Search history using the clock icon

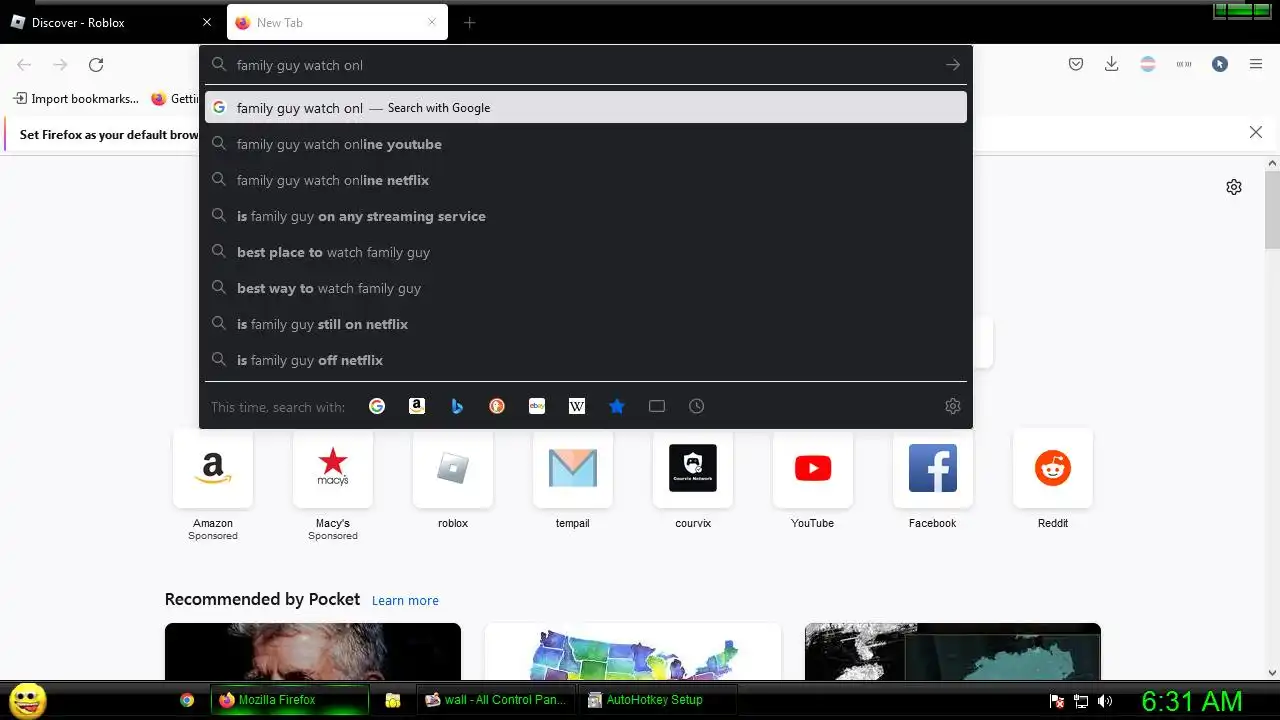[697, 406]
